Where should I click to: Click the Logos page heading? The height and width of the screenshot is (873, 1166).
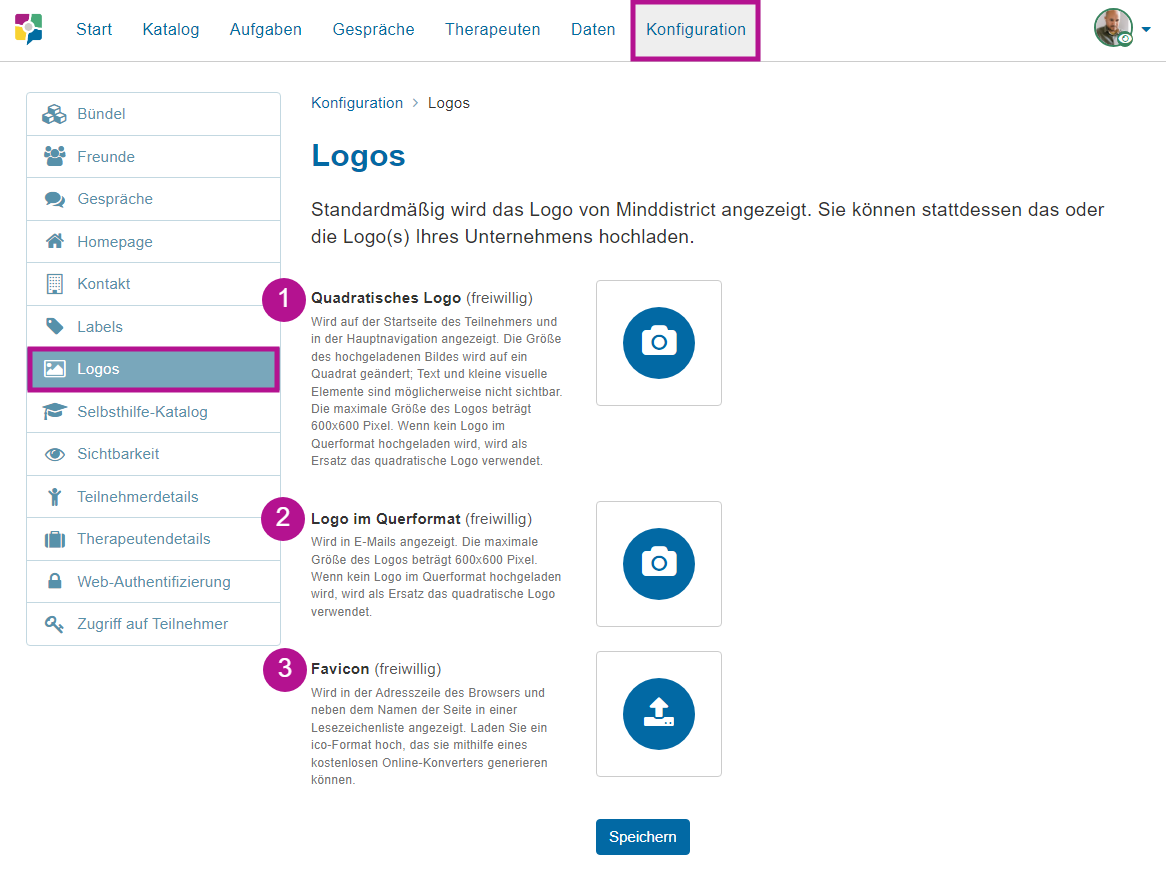point(358,155)
